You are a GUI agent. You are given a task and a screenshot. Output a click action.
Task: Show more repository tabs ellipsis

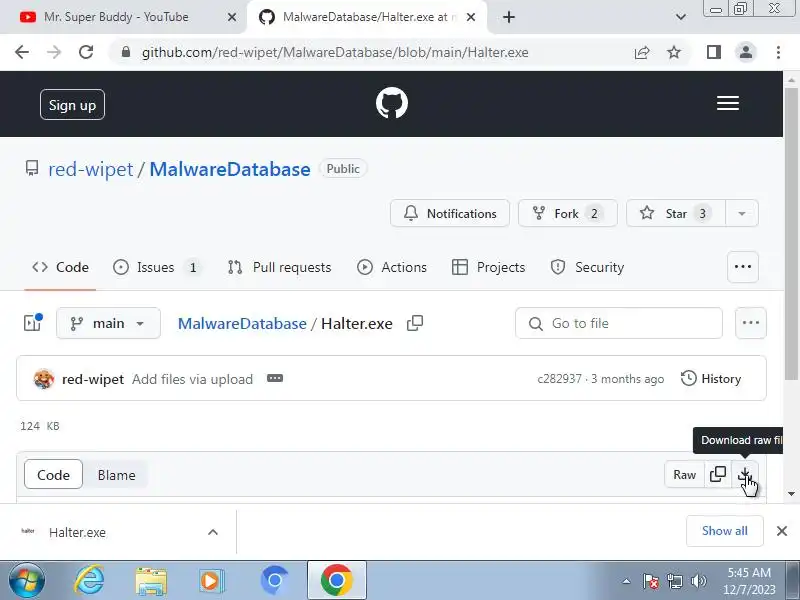tap(742, 267)
